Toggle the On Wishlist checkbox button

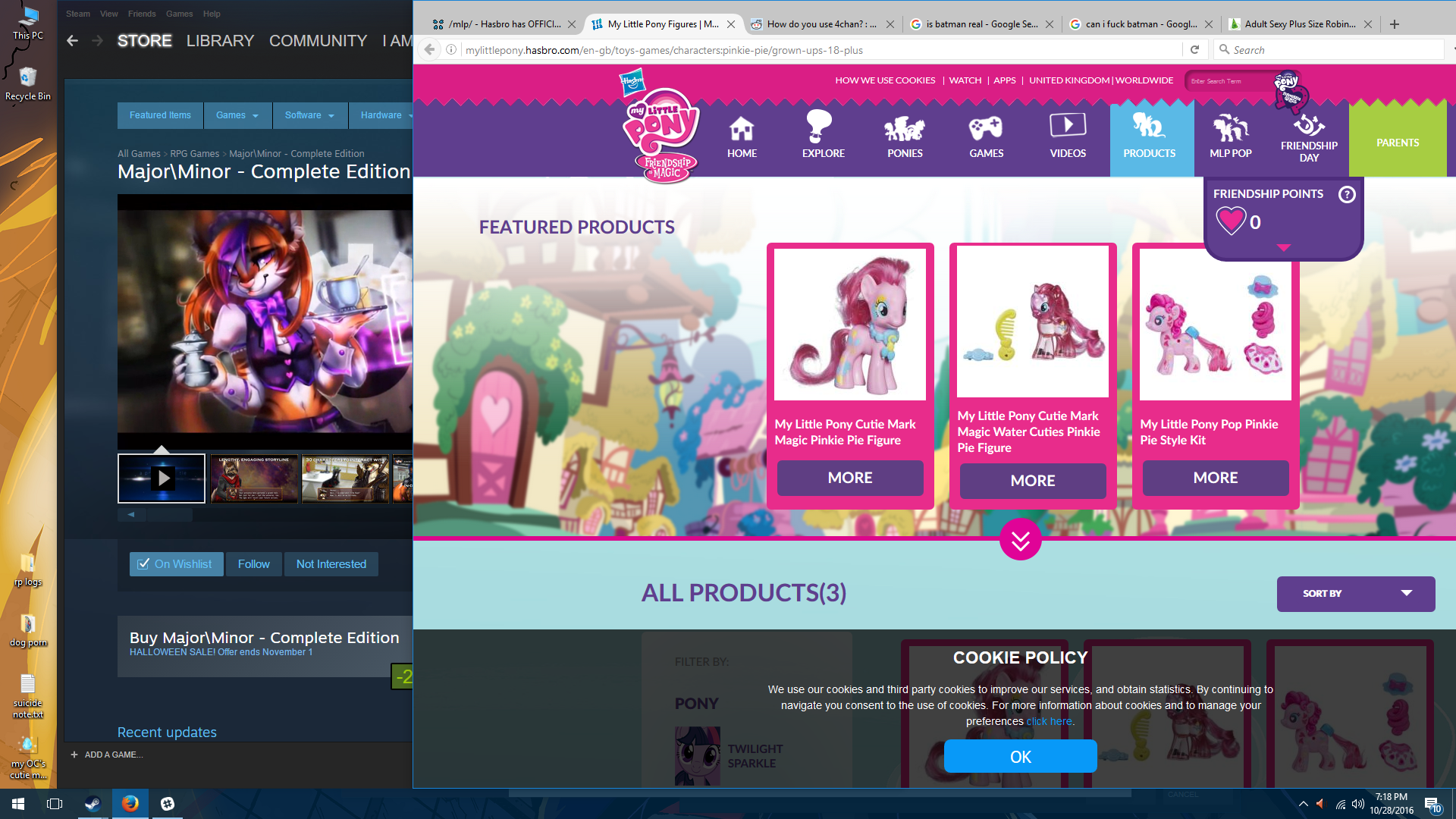click(x=176, y=564)
